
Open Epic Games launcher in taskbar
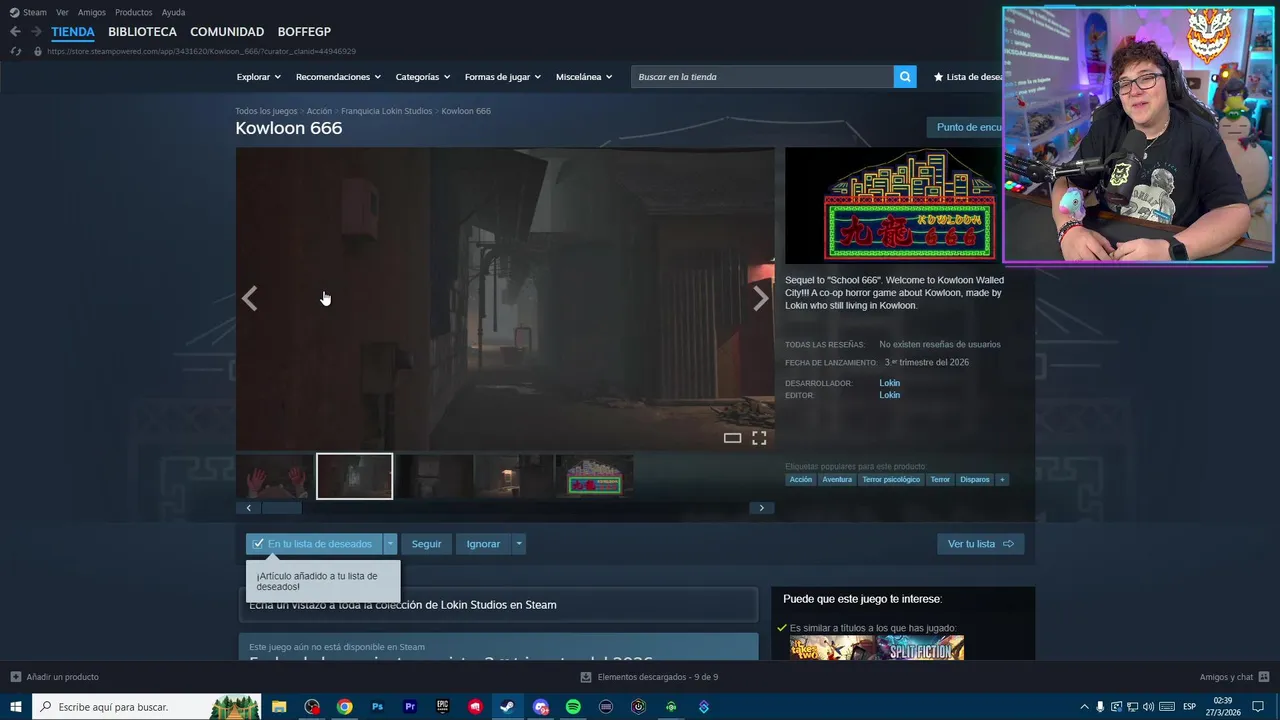tap(442, 707)
